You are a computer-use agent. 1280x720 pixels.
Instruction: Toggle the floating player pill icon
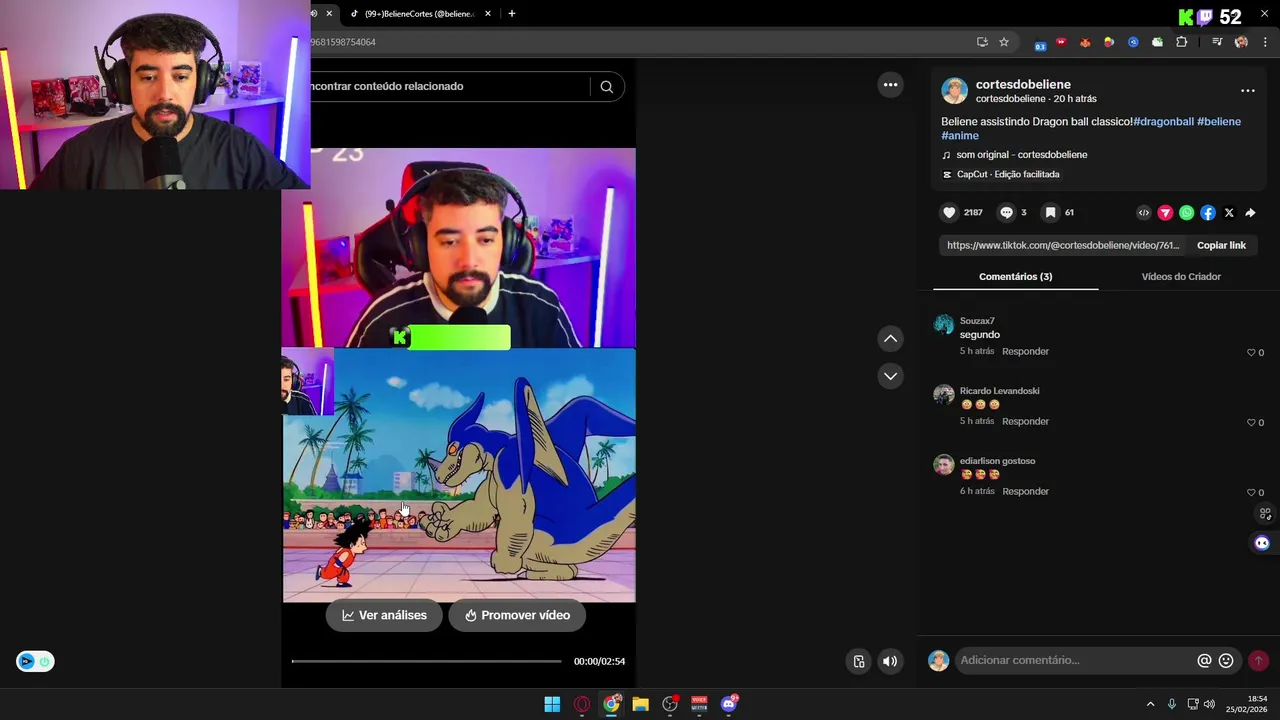coord(35,661)
